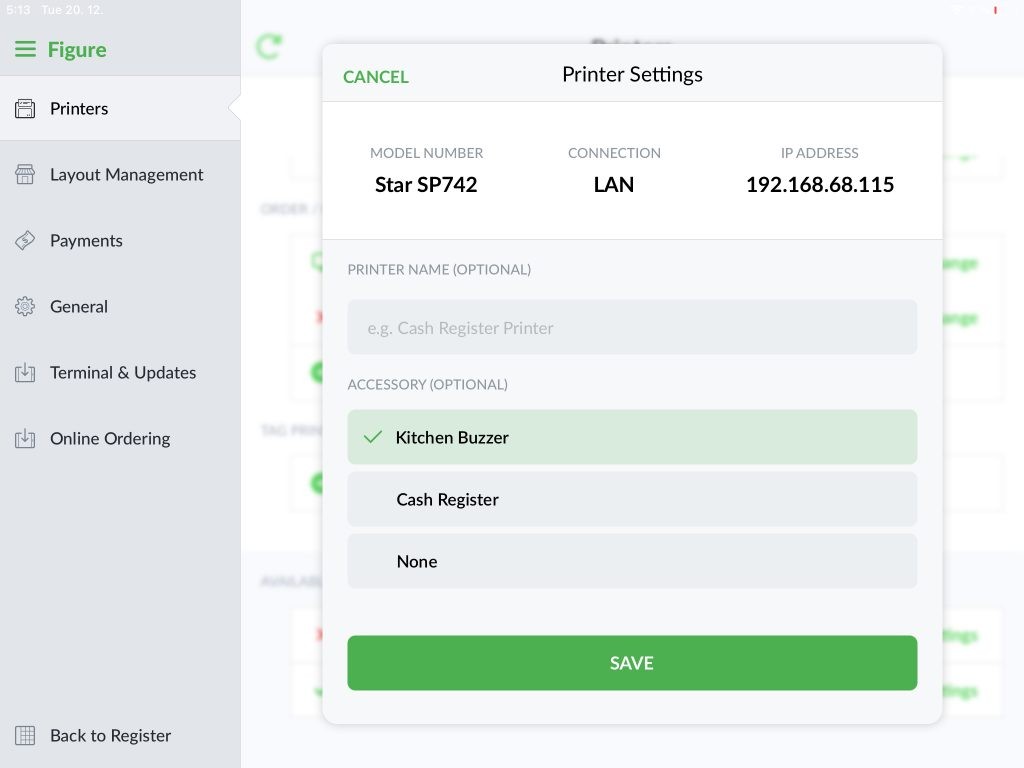The width and height of the screenshot is (1024, 768).
Task: Click the Back to Register grid icon
Action: 25,735
